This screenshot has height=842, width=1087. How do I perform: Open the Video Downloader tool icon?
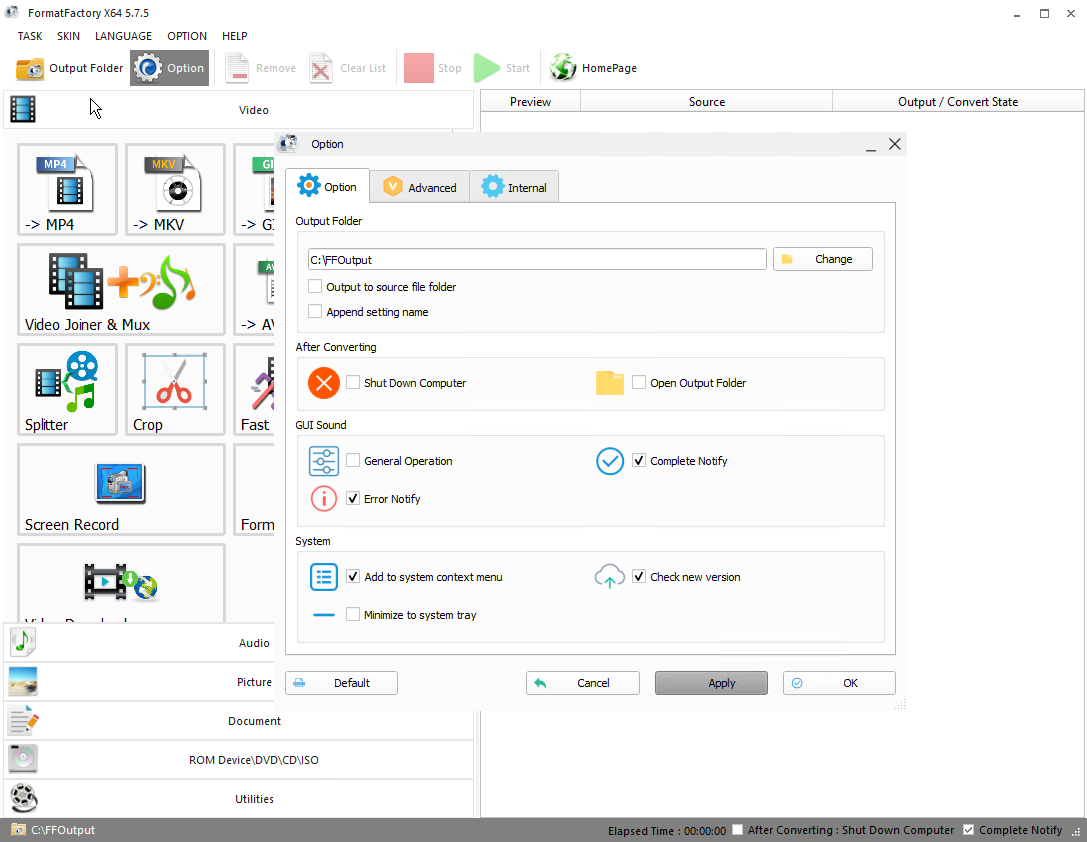(x=121, y=582)
